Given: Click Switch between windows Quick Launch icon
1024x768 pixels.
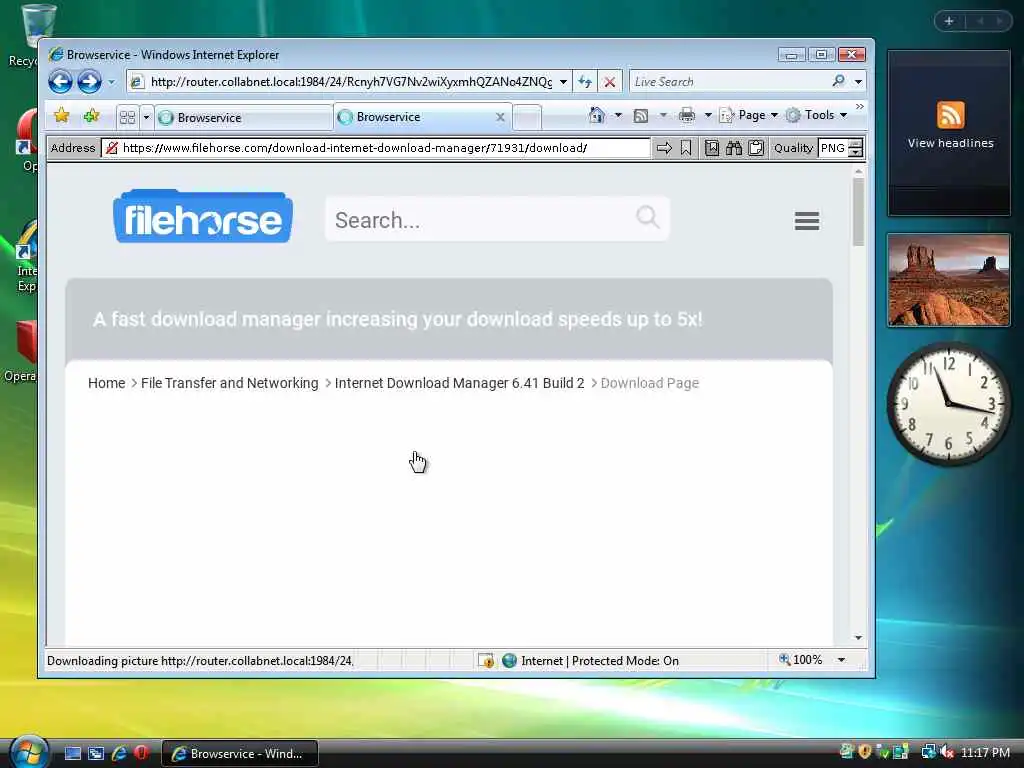Looking at the screenshot, I should click(x=96, y=753).
